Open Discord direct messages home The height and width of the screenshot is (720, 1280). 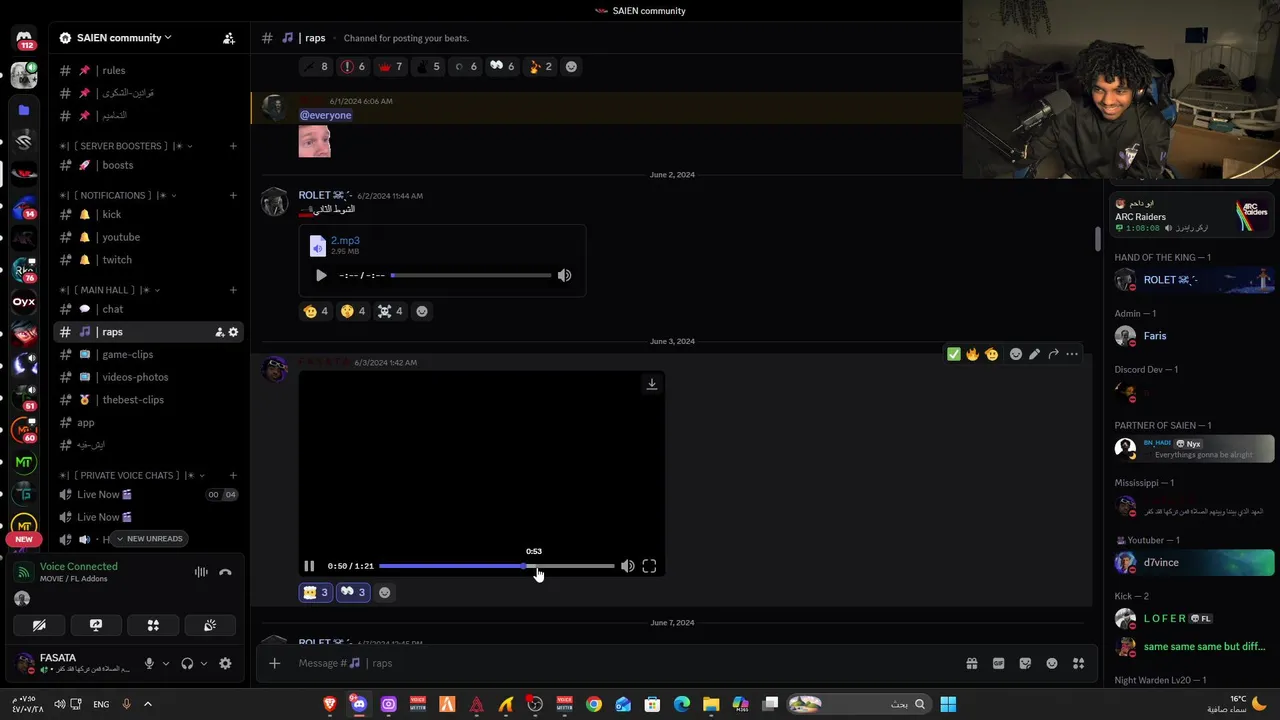click(24, 38)
